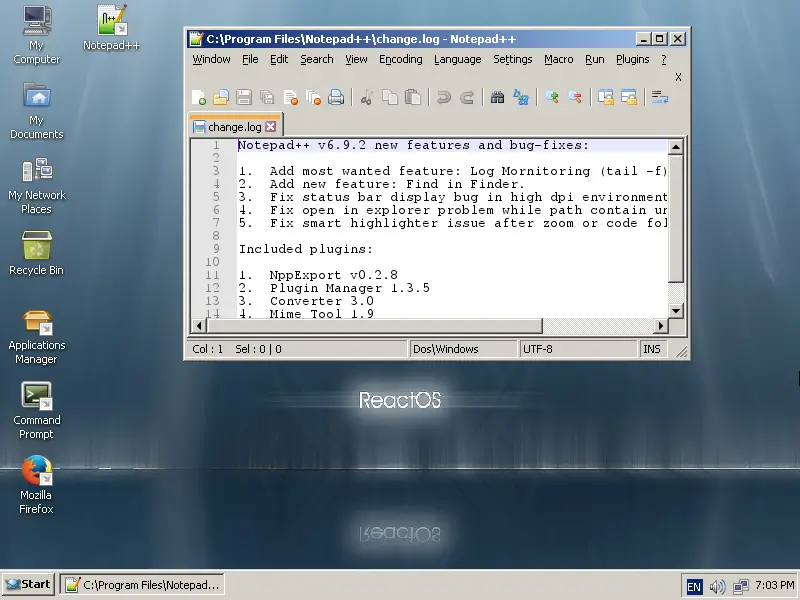Click the EN language indicator in tray

pos(694,586)
